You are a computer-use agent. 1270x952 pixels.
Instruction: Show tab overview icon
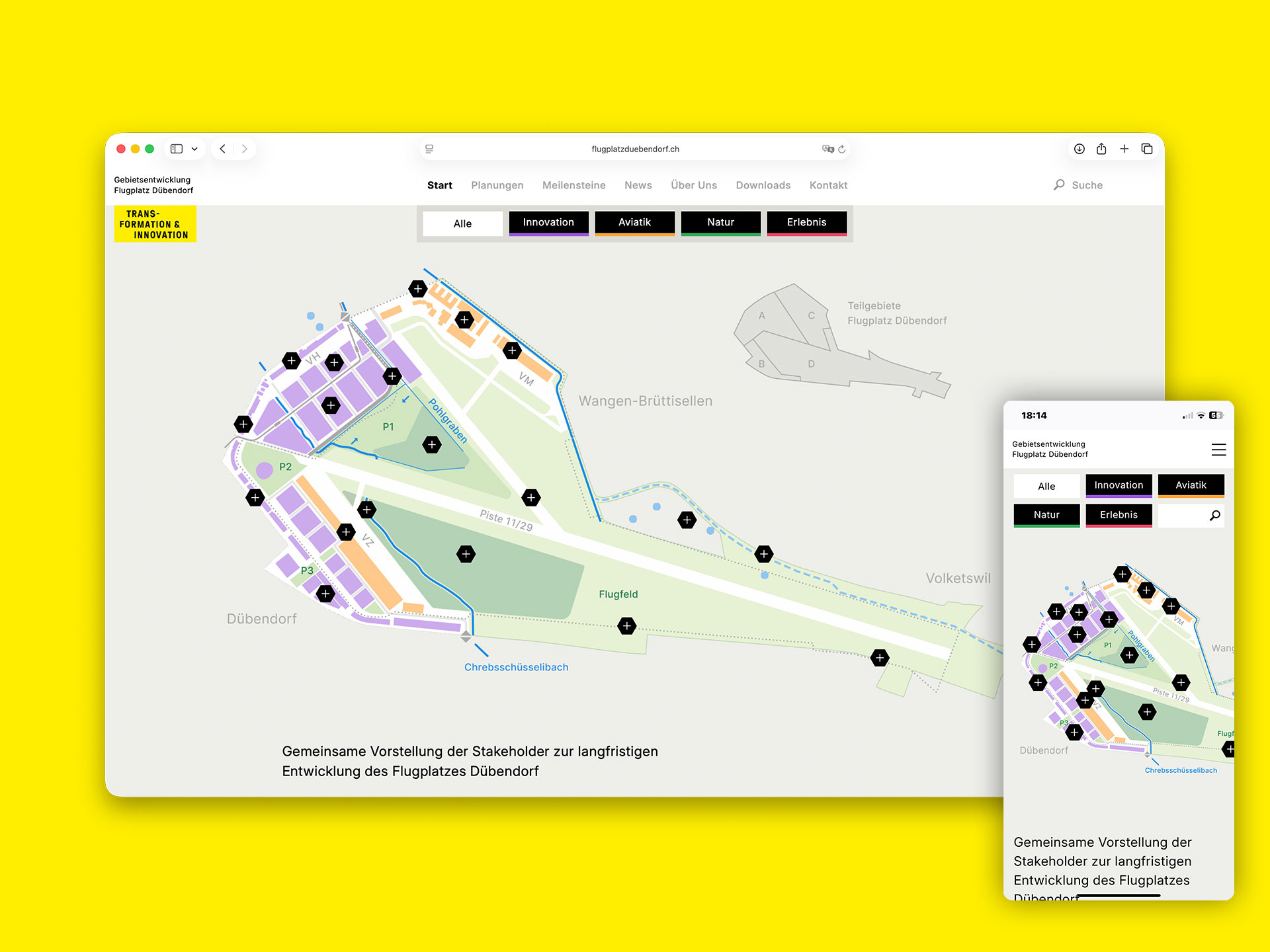click(1147, 149)
